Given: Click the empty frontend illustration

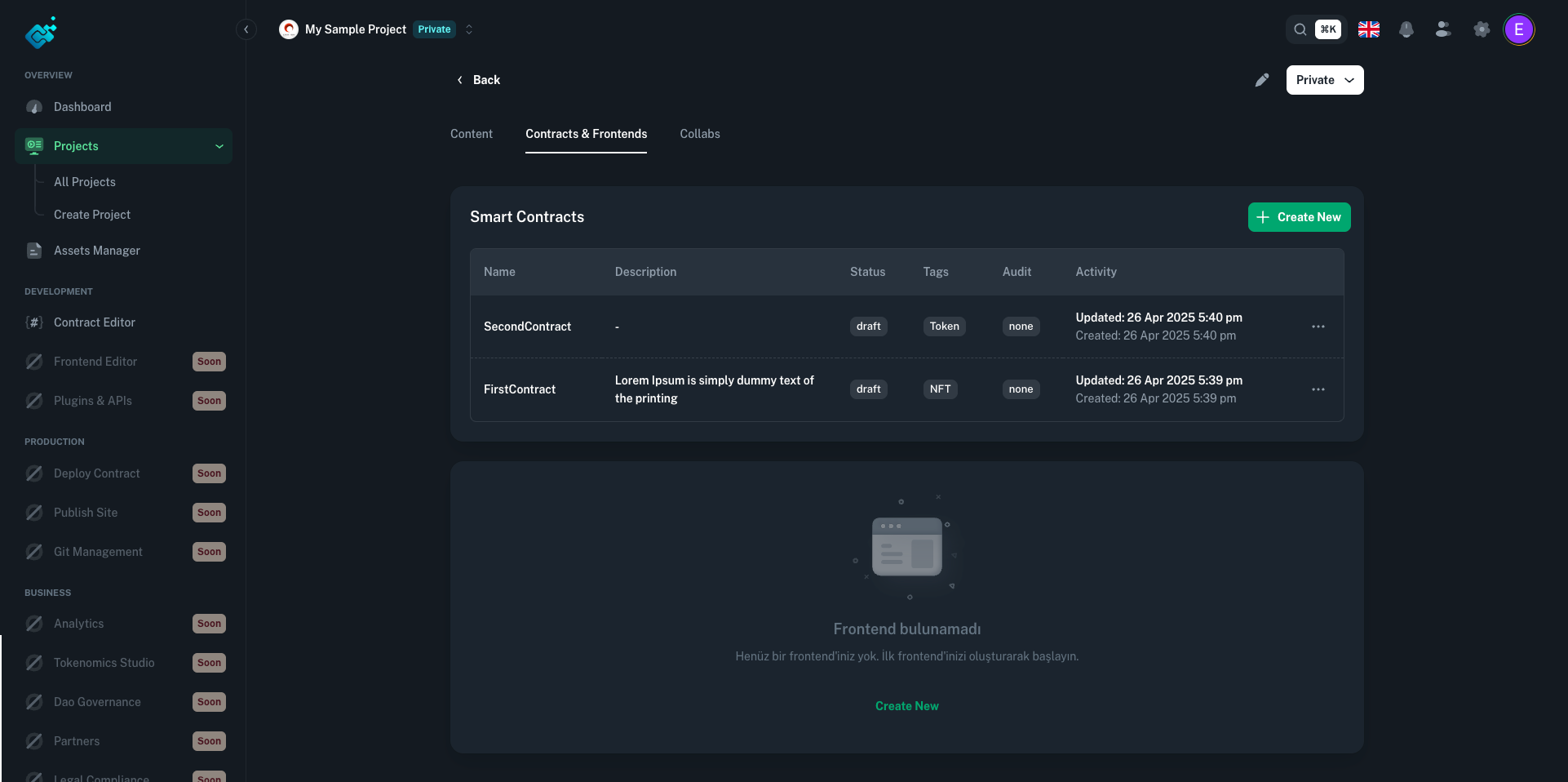Looking at the screenshot, I should point(906,547).
